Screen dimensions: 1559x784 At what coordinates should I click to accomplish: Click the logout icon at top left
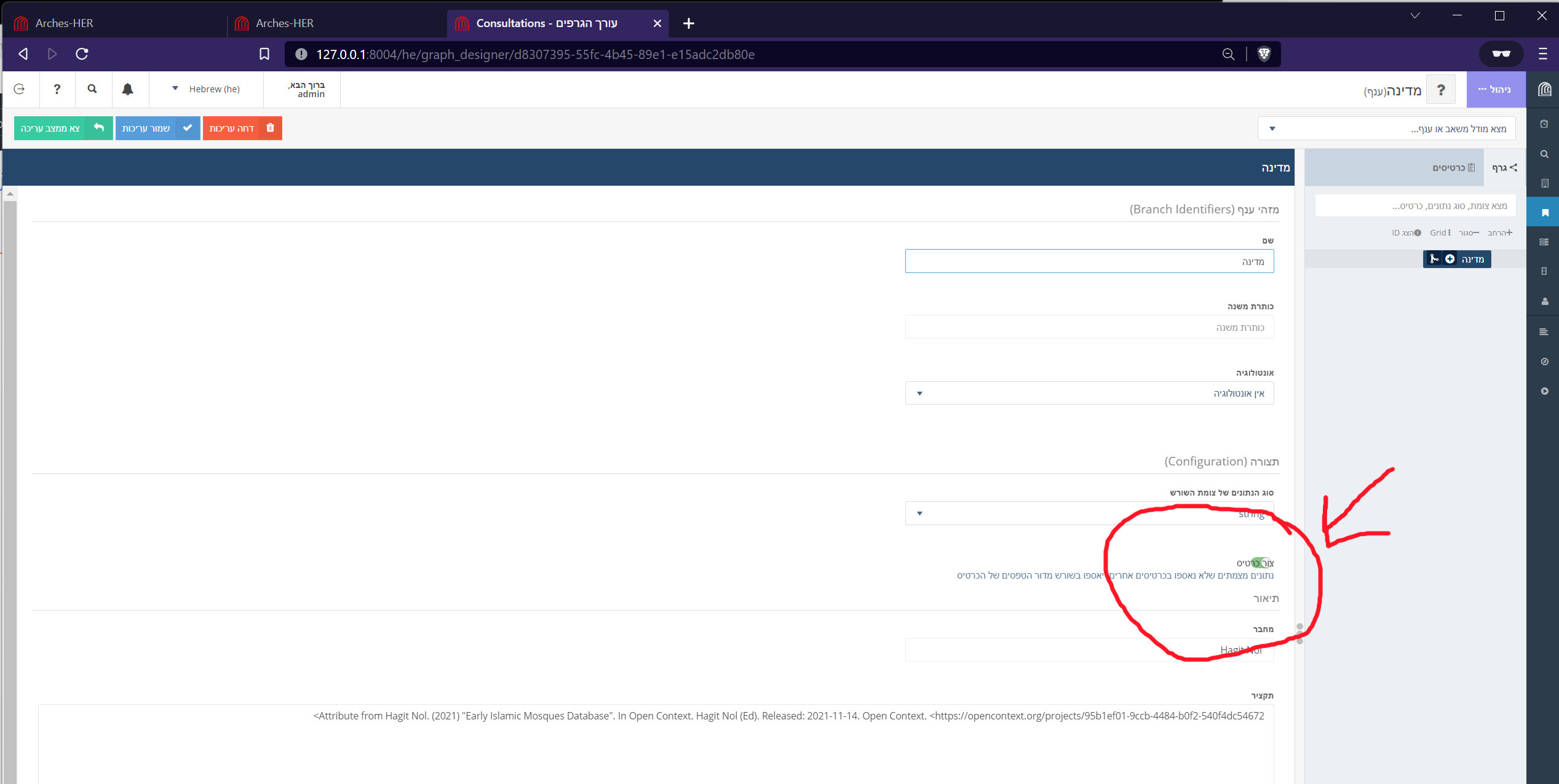coord(19,89)
